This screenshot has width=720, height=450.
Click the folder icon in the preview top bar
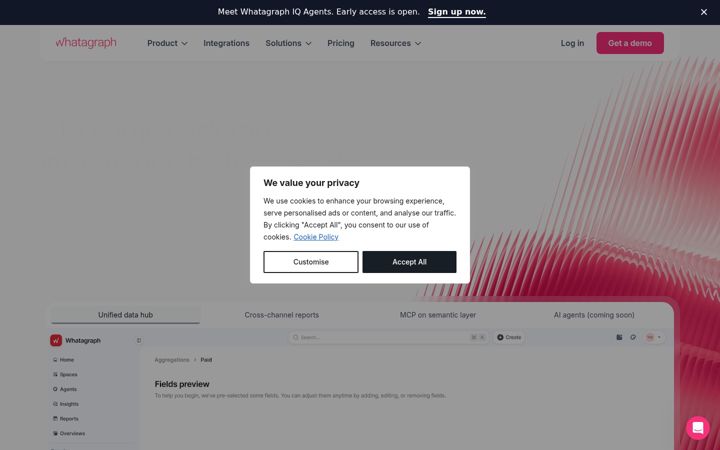tap(619, 337)
